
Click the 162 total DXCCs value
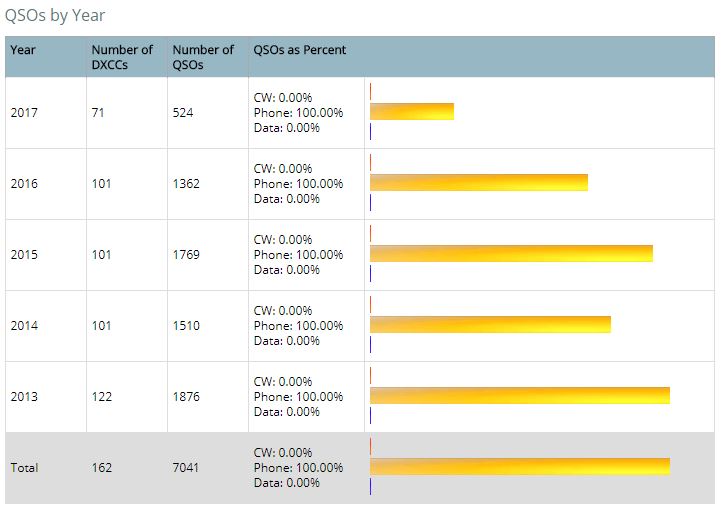[x=102, y=468]
